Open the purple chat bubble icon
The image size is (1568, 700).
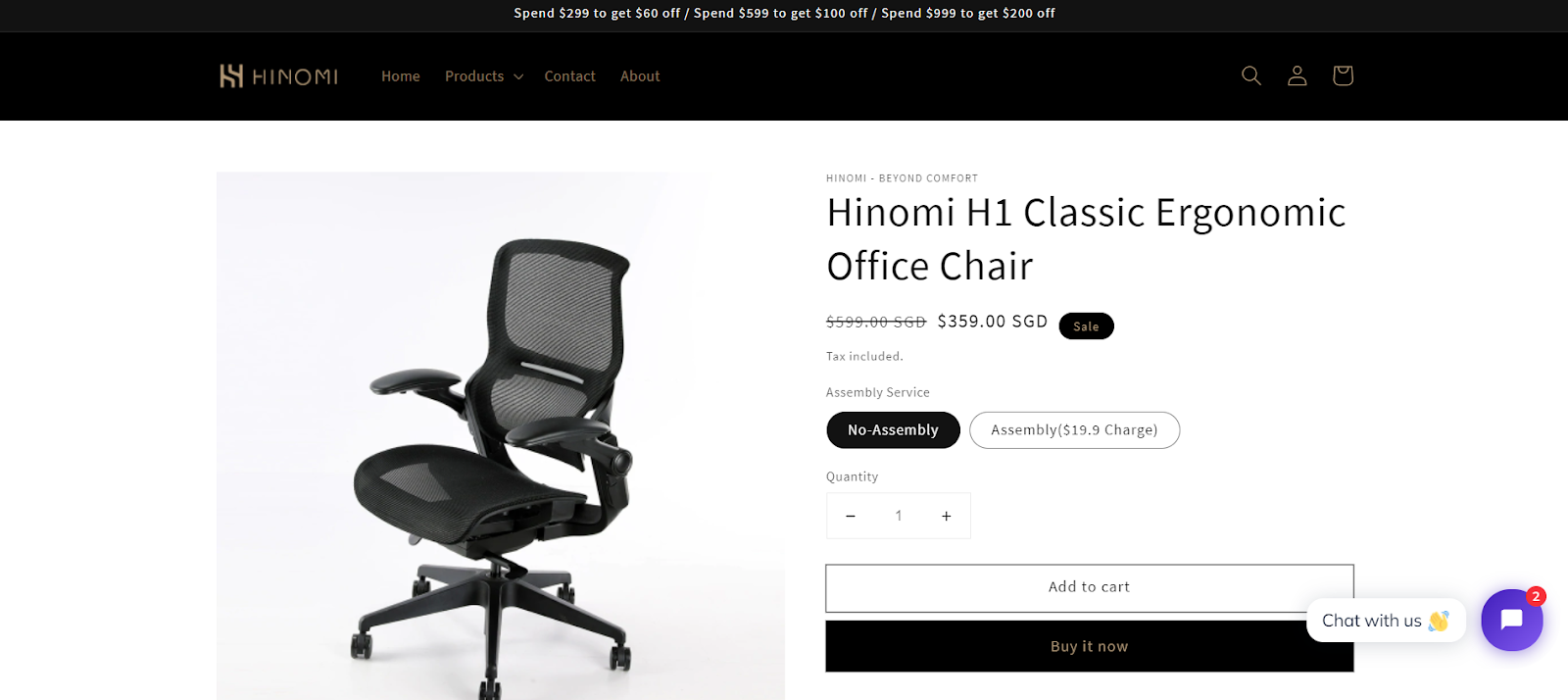[x=1511, y=620]
